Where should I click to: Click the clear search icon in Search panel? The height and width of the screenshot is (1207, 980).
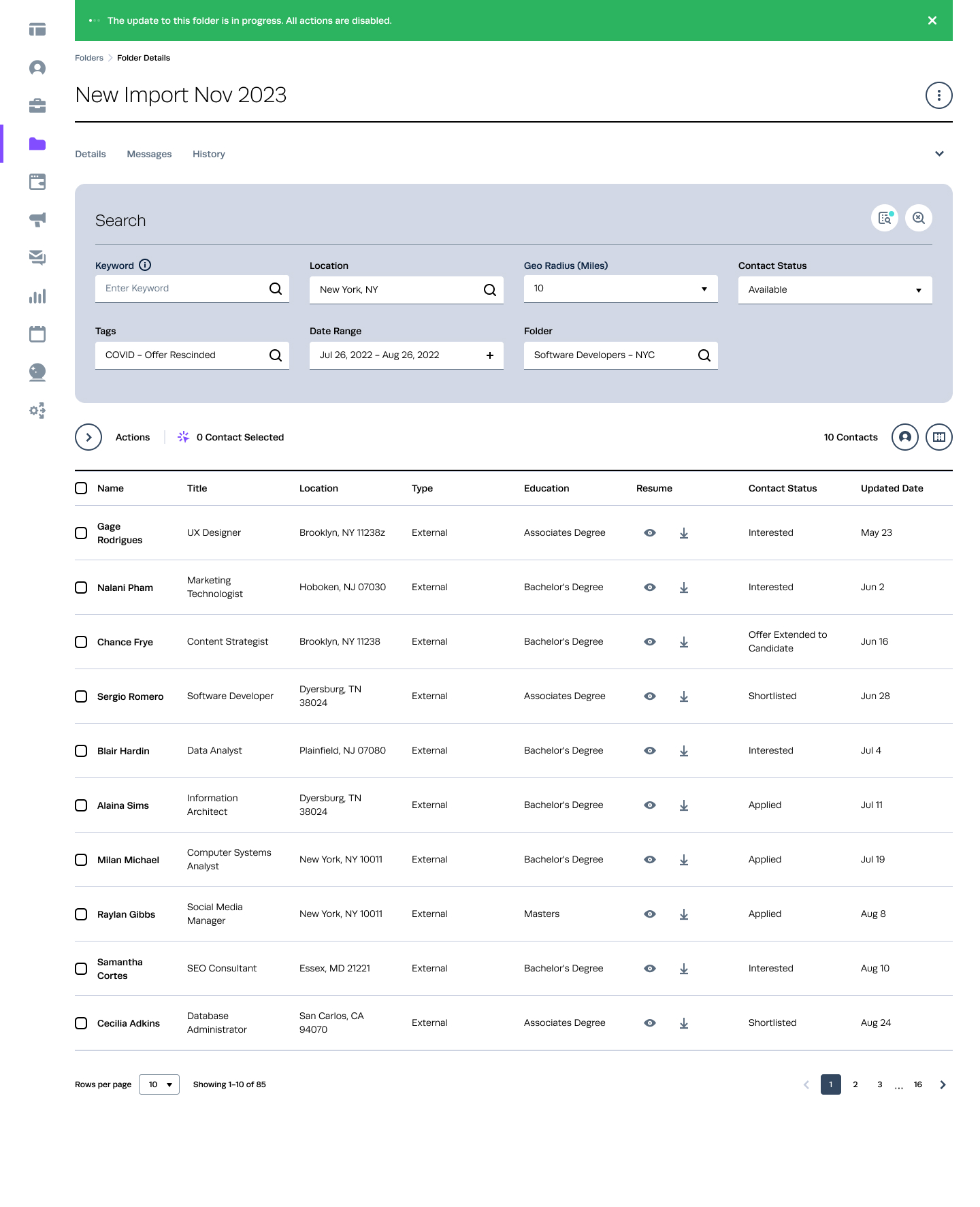click(918, 218)
